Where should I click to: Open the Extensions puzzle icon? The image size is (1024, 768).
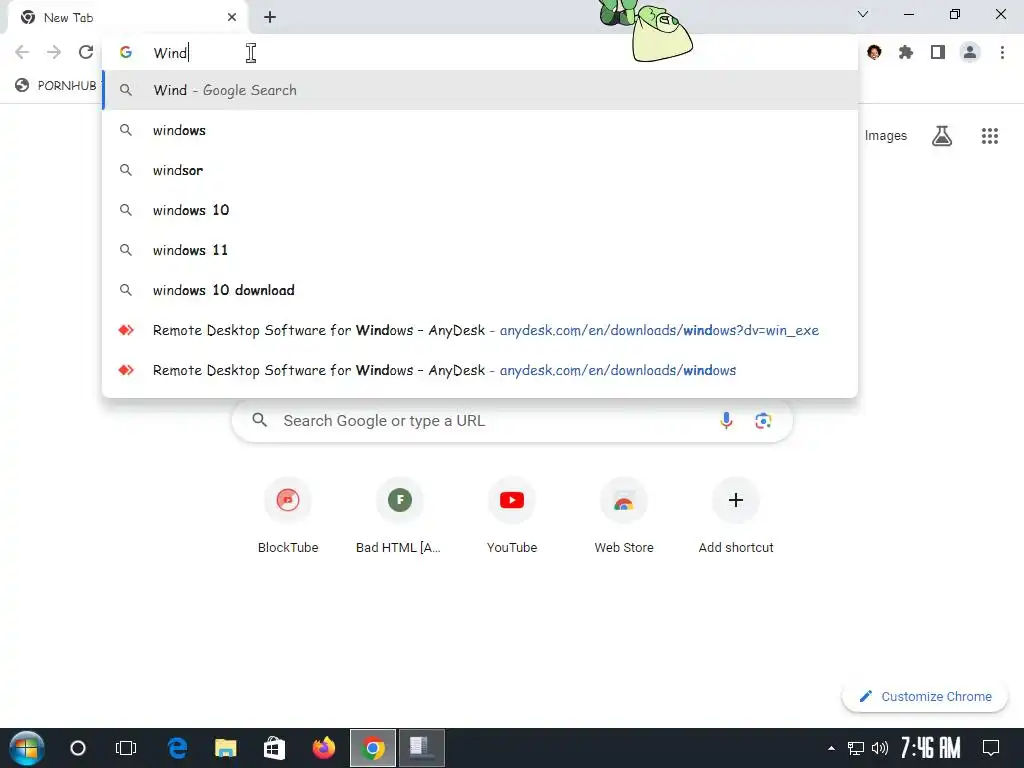[906, 52]
